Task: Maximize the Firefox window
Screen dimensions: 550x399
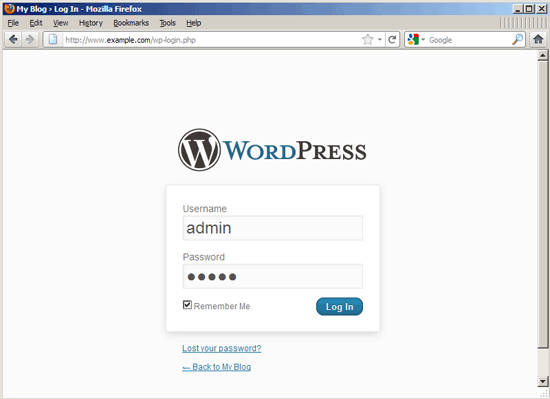Action: pos(529,9)
